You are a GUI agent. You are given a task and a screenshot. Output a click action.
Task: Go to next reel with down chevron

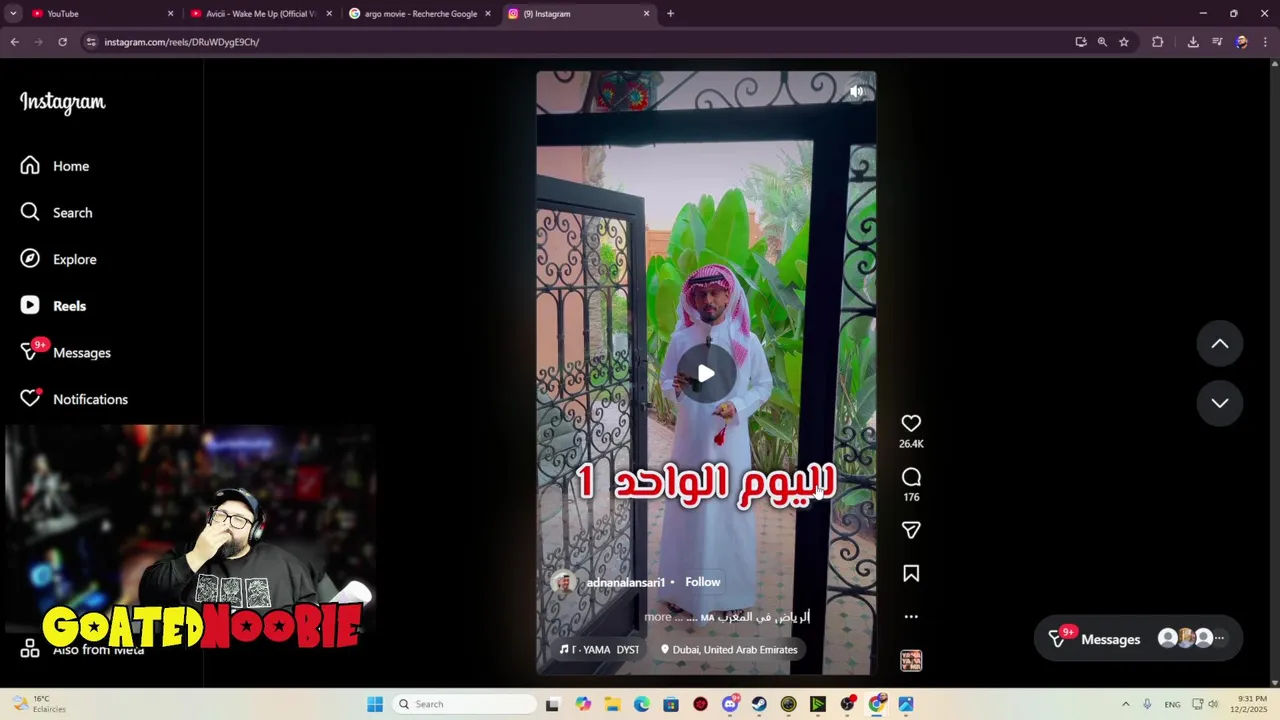tap(1220, 403)
